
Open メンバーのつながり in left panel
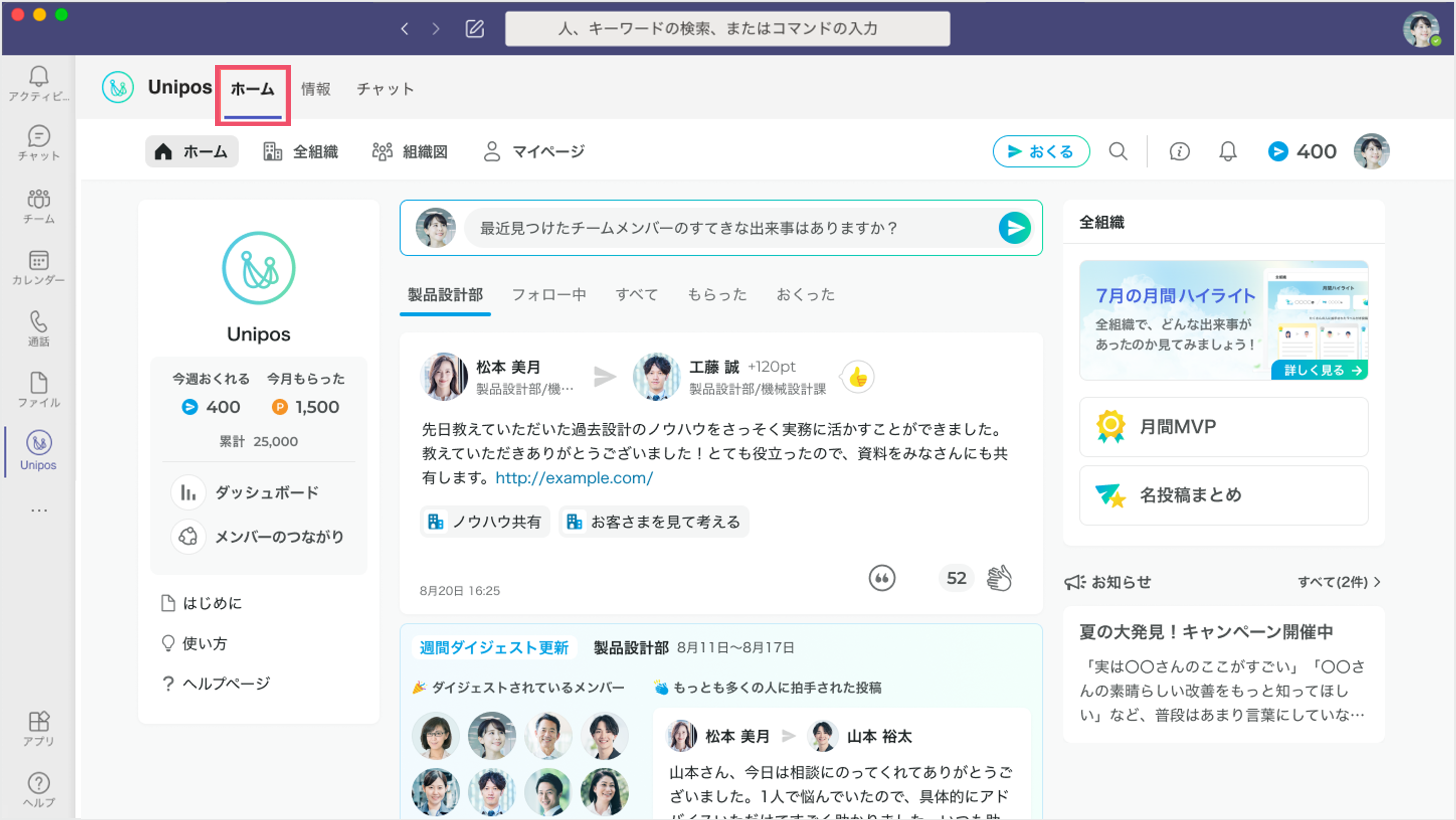pos(258,536)
